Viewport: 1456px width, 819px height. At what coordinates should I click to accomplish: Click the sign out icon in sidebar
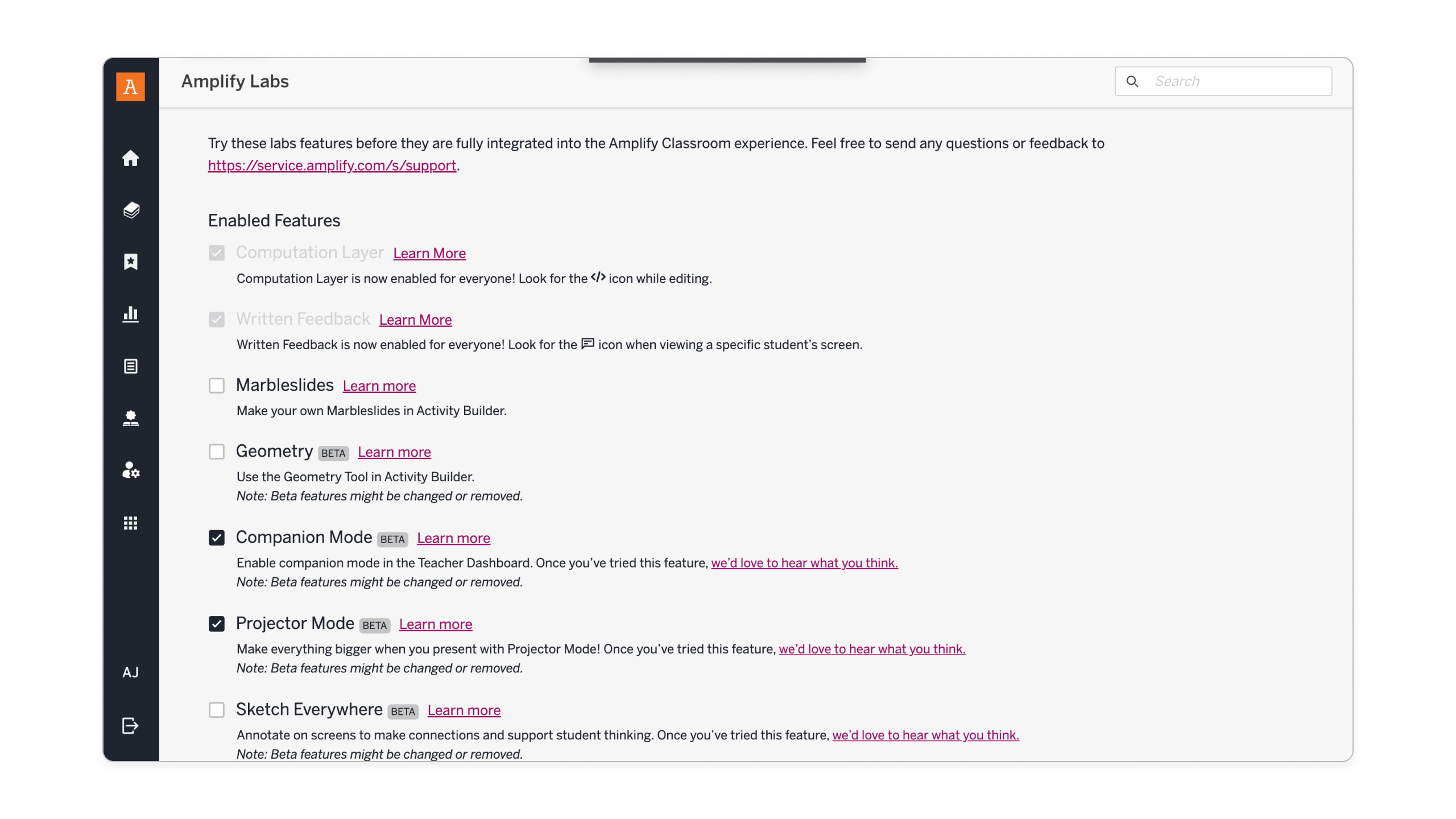pos(130,726)
